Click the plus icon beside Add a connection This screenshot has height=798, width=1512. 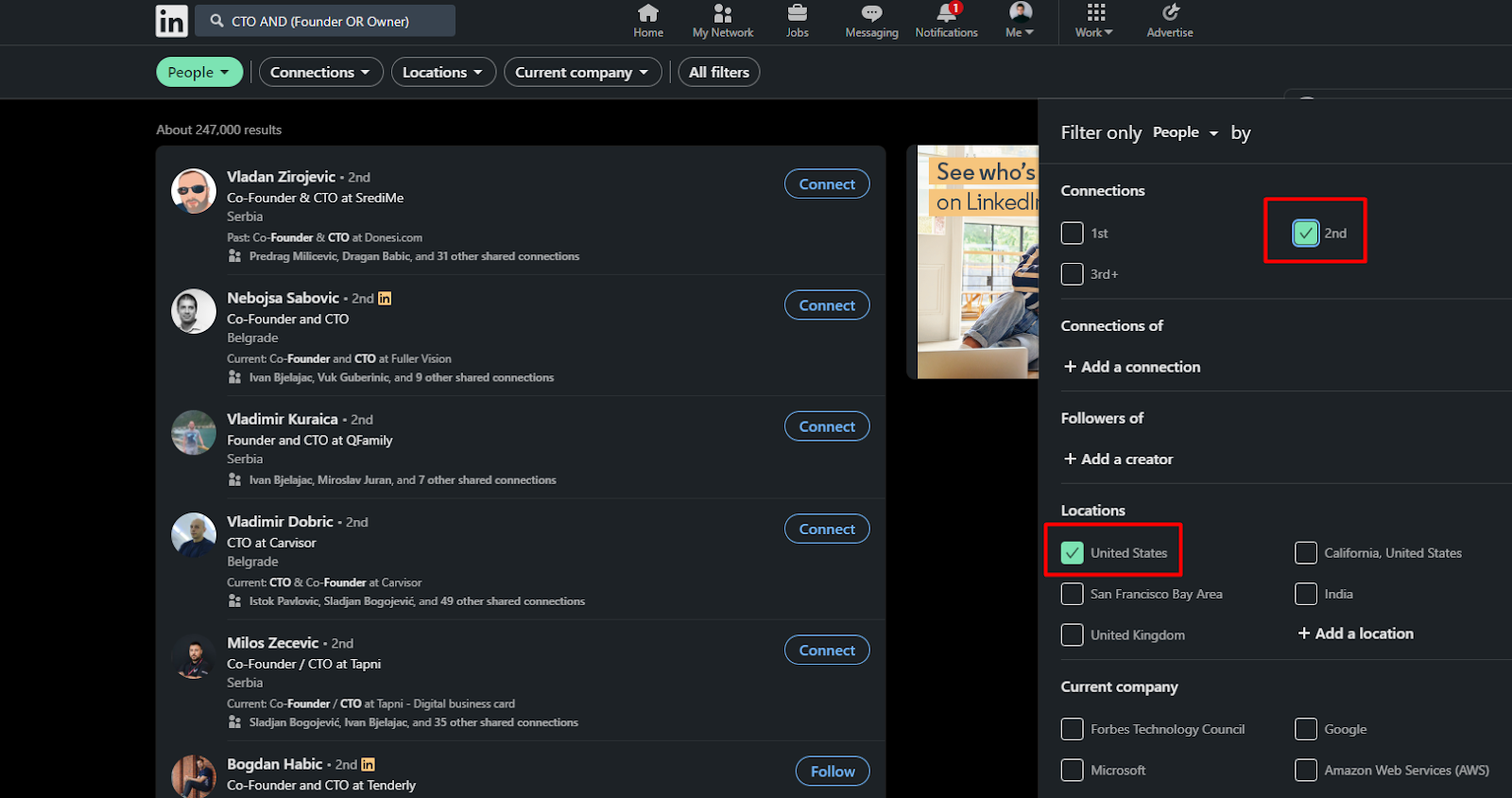pos(1071,367)
